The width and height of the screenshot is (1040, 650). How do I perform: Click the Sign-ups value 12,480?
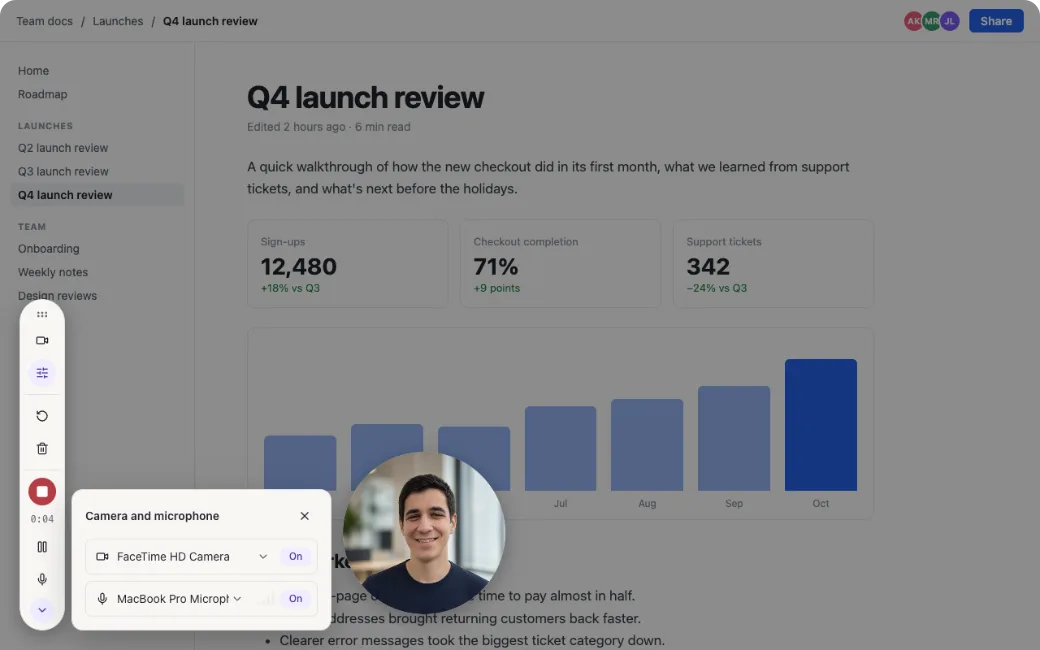[x=298, y=267]
